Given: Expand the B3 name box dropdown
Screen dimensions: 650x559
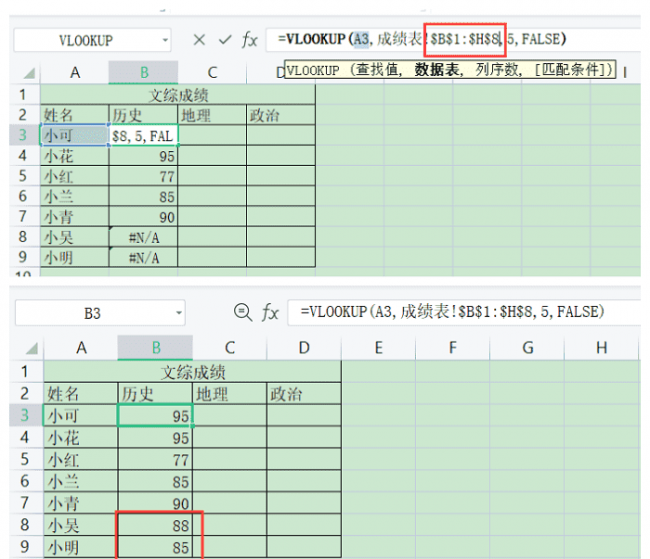Looking at the screenshot, I should point(179,313).
